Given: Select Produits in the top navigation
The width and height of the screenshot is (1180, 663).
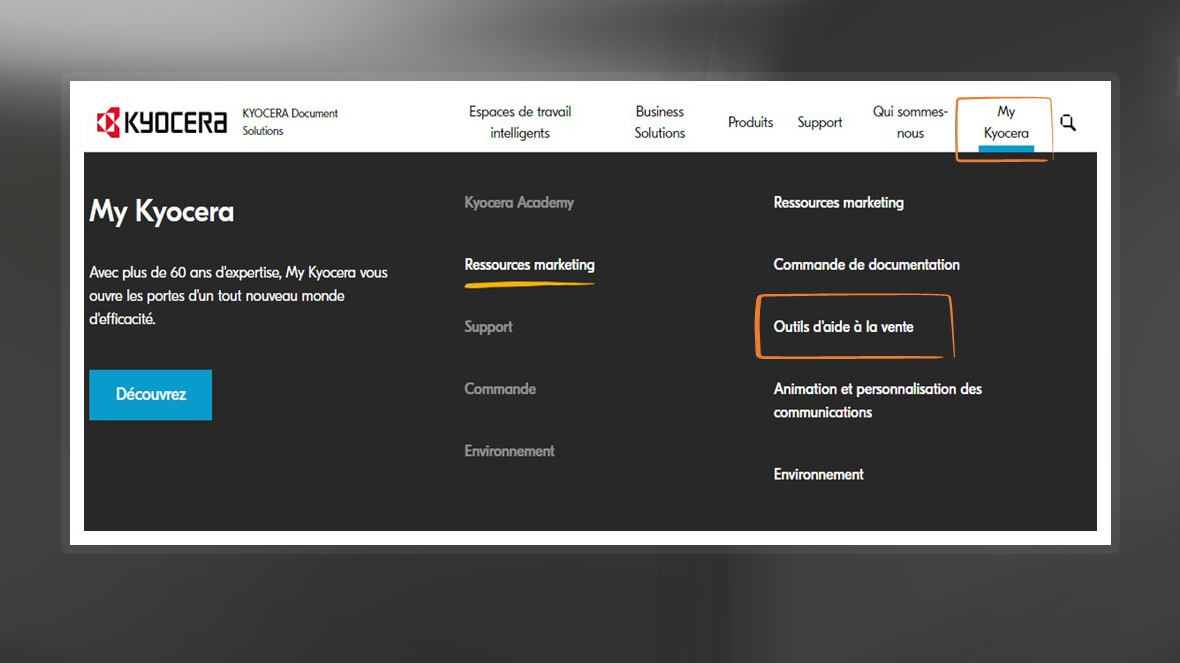Looking at the screenshot, I should (x=750, y=123).
